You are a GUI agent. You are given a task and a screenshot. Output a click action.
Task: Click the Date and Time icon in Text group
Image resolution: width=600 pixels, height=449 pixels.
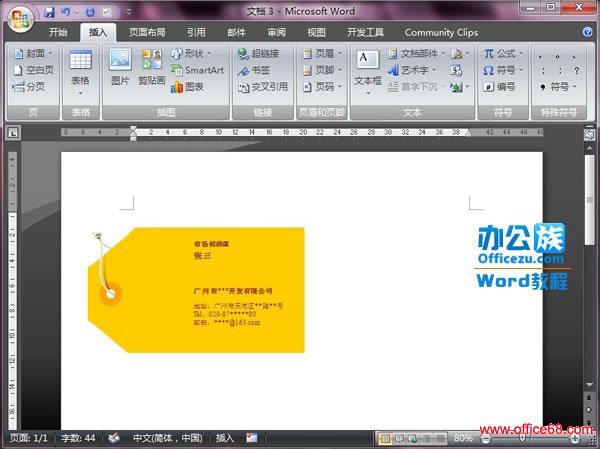point(456,70)
